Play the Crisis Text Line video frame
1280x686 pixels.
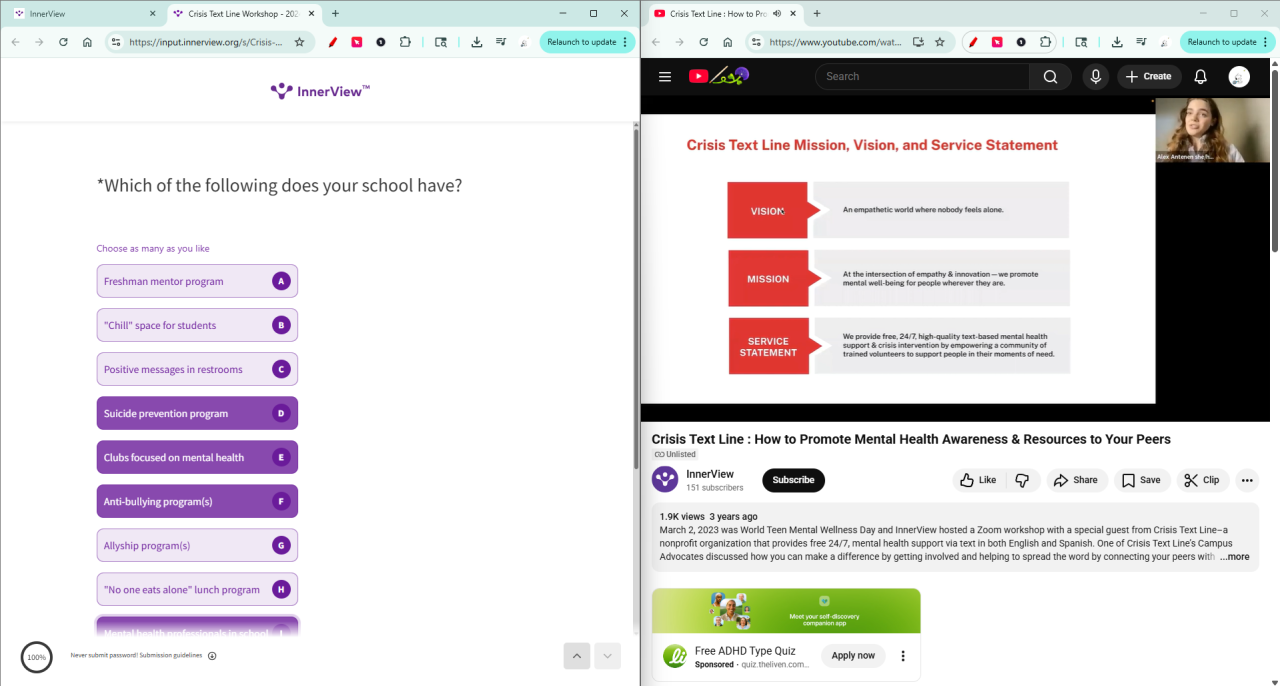click(x=955, y=258)
